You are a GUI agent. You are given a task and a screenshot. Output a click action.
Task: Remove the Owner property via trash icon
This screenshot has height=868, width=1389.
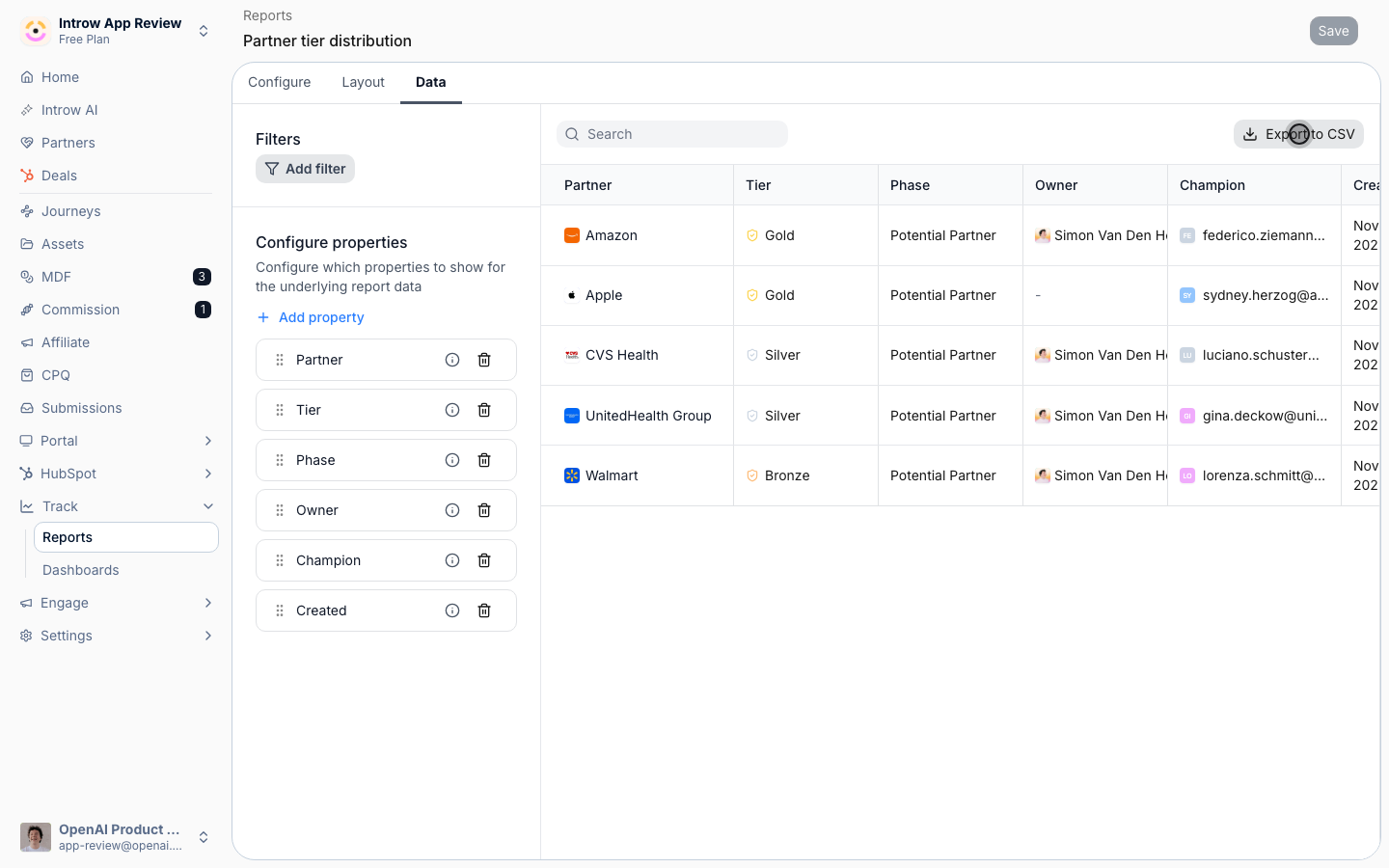pyautogui.click(x=484, y=510)
